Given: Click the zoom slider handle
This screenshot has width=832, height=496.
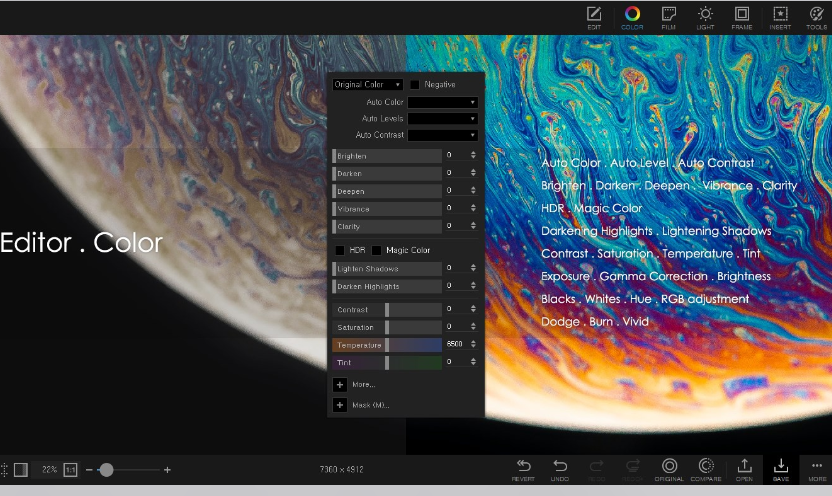Looking at the screenshot, I should pyautogui.click(x=106, y=469).
